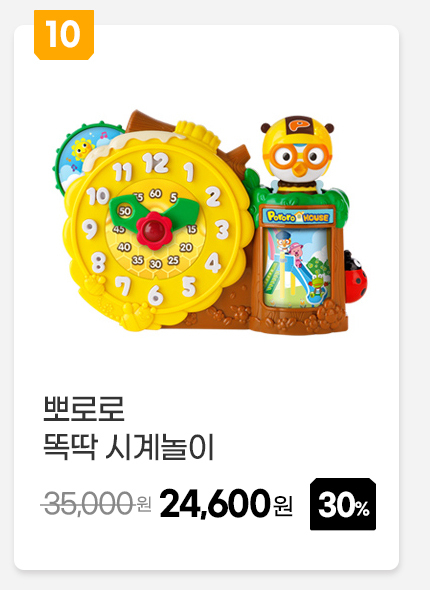Open the 똑딱 시계놀이 product title
430x590 pixels.
pos(129,447)
